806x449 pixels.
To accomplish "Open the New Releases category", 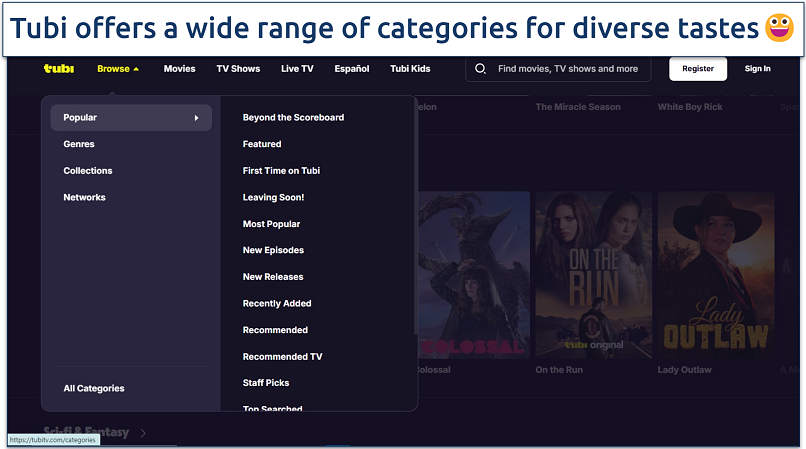I will pos(273,277).
